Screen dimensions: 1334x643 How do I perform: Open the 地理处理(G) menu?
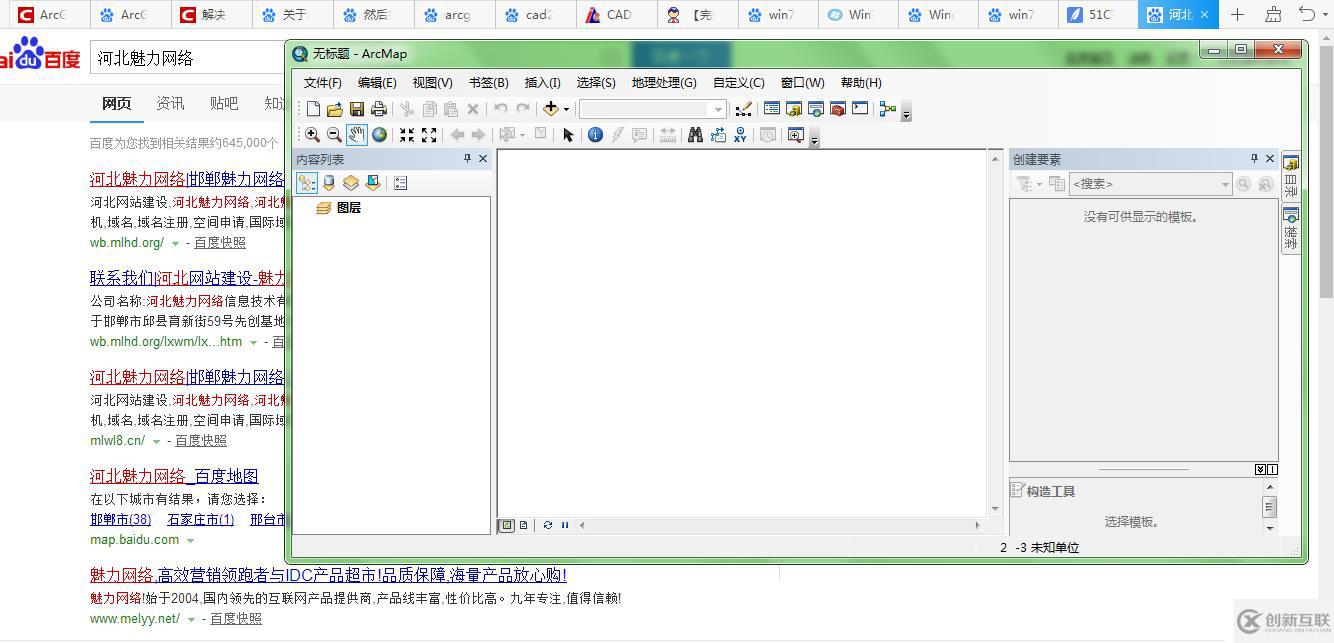coord(664,83)
